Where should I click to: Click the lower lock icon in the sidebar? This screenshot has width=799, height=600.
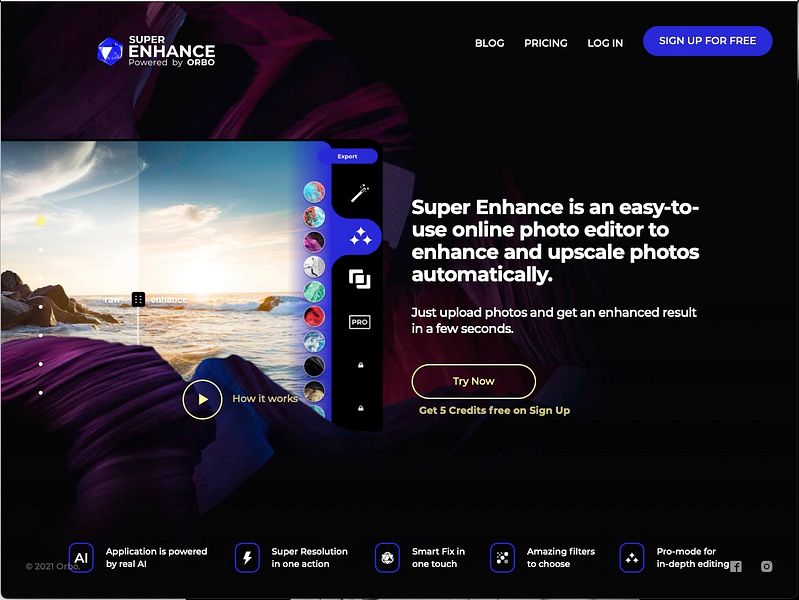(360, 408)
